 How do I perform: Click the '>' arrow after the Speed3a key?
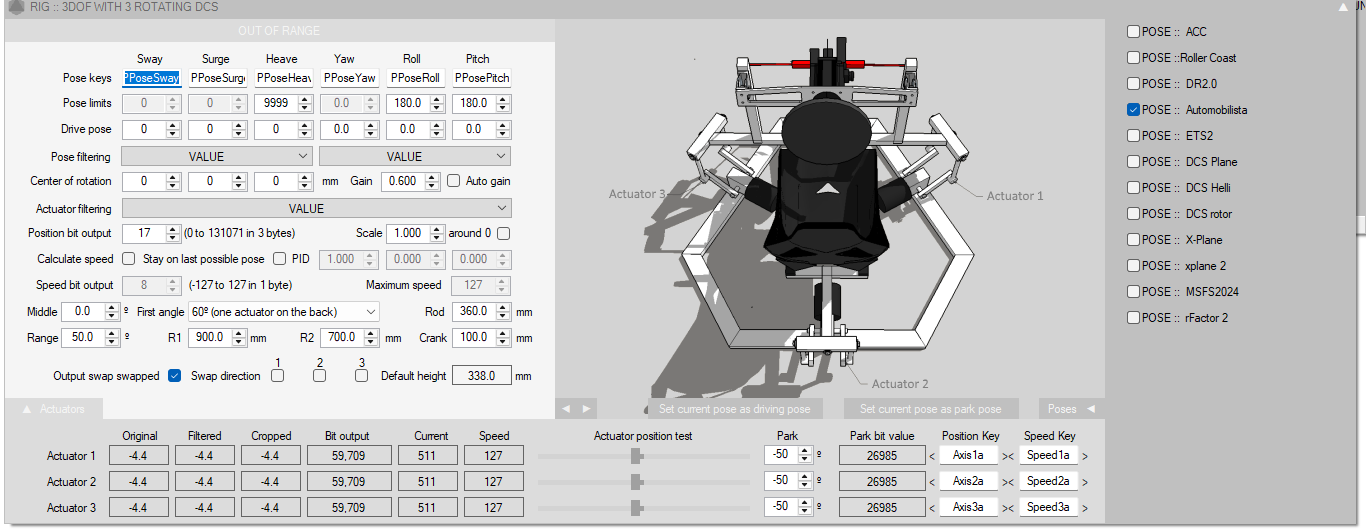coord(1085,508)
